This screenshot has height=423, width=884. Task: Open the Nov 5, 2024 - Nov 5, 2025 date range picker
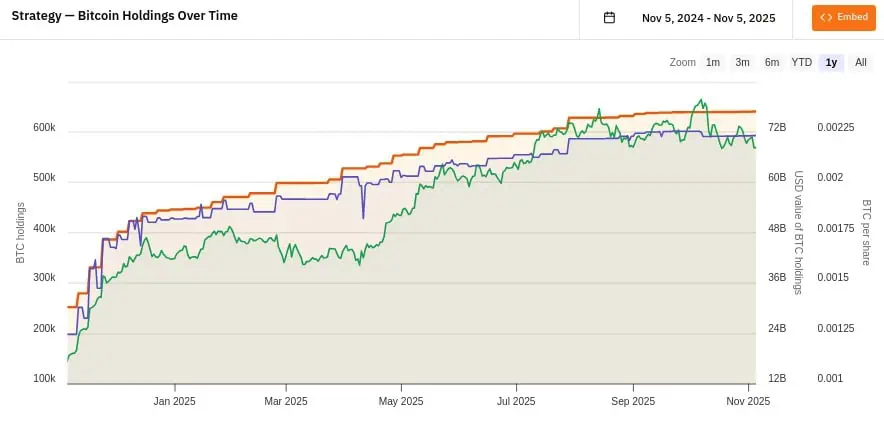pos(708,18)
